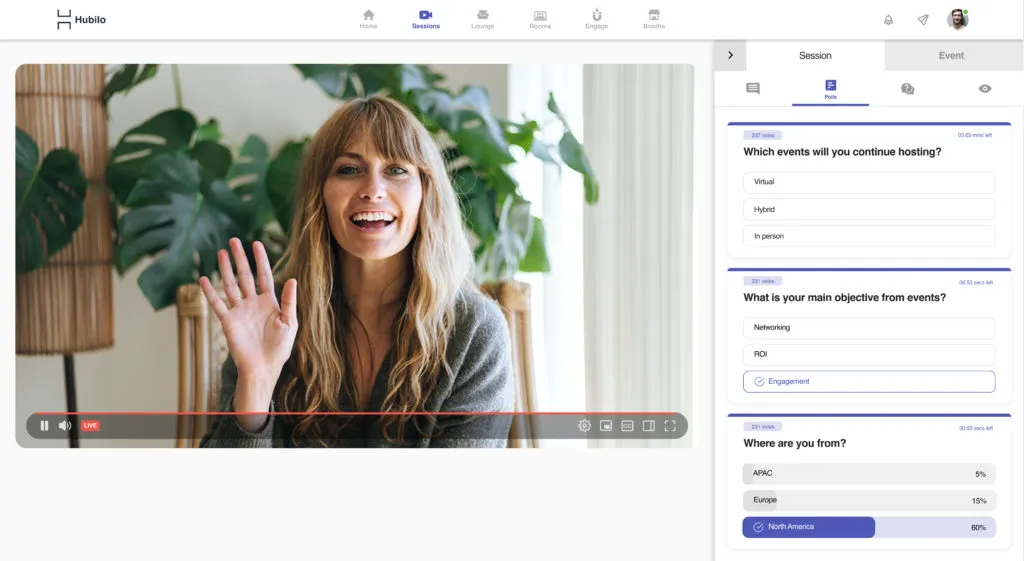Switch to the Session tab

pos(815,56)
